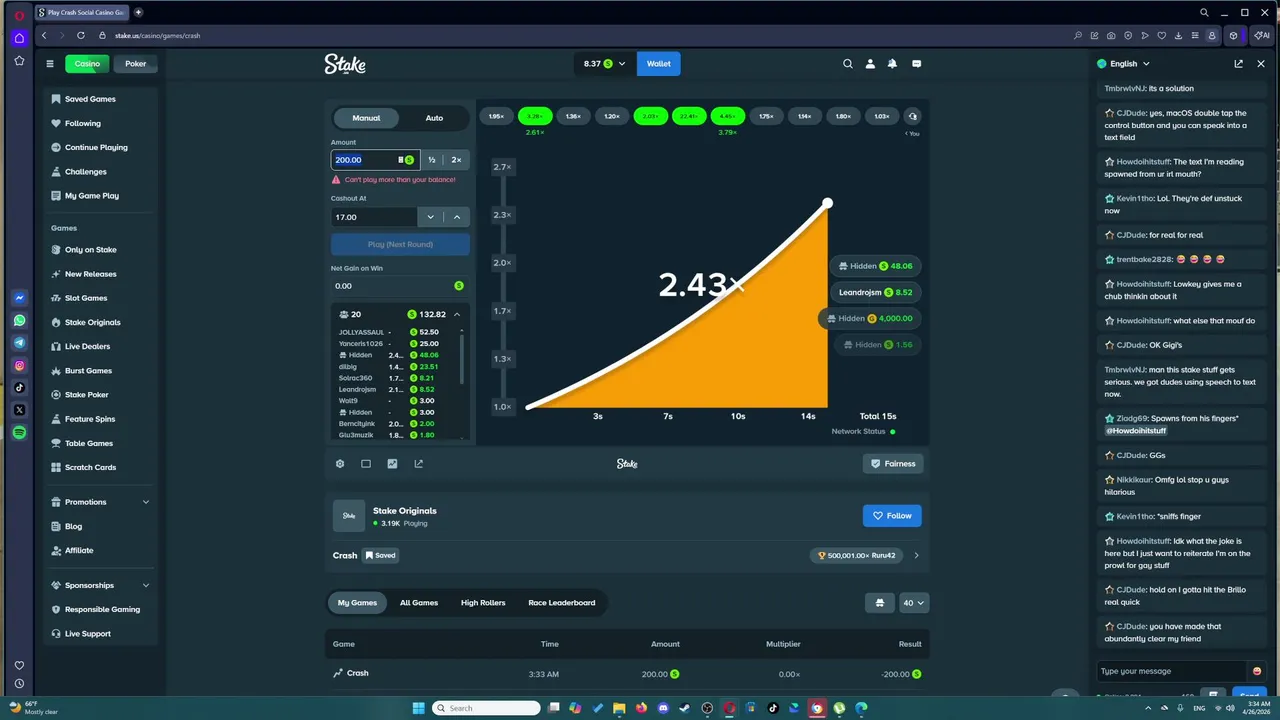Open Discord from the taskbar
Screen dimensions: 1280x720
[x=663, y=708]
